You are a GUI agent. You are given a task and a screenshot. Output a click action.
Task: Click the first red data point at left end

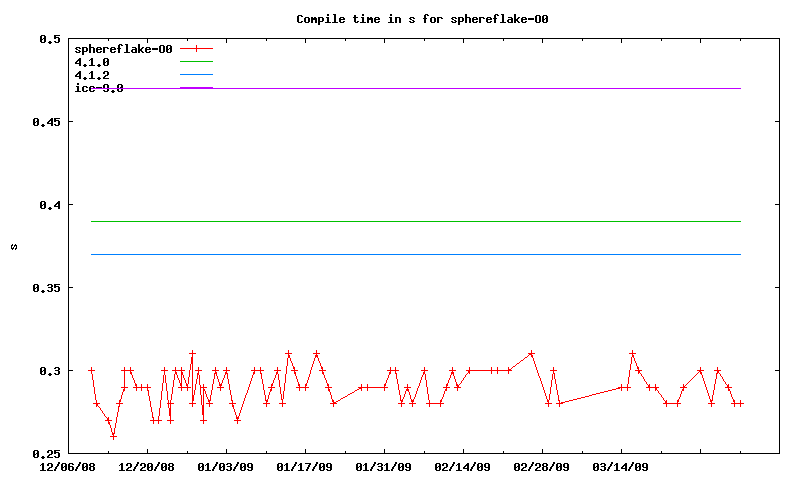(91, 370)
